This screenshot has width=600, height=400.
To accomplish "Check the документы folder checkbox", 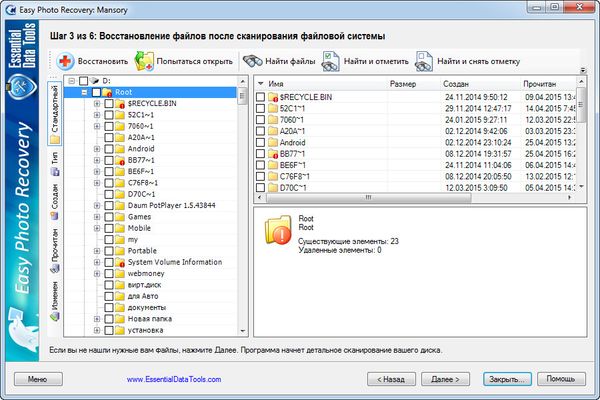I will tap(109, 307).
